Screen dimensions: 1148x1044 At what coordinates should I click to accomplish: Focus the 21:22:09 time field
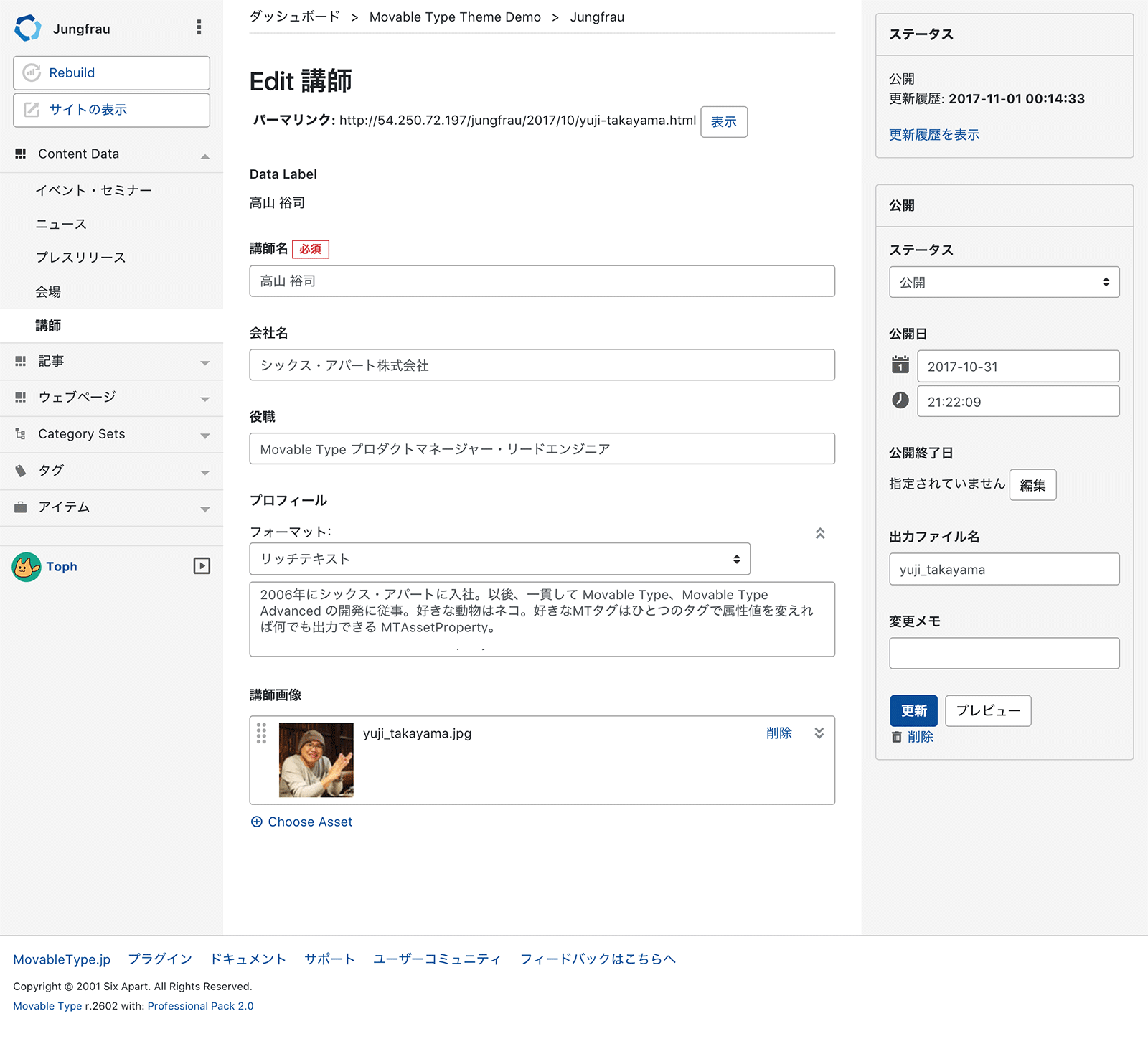pyautogui.click(x=1018, y=401)
